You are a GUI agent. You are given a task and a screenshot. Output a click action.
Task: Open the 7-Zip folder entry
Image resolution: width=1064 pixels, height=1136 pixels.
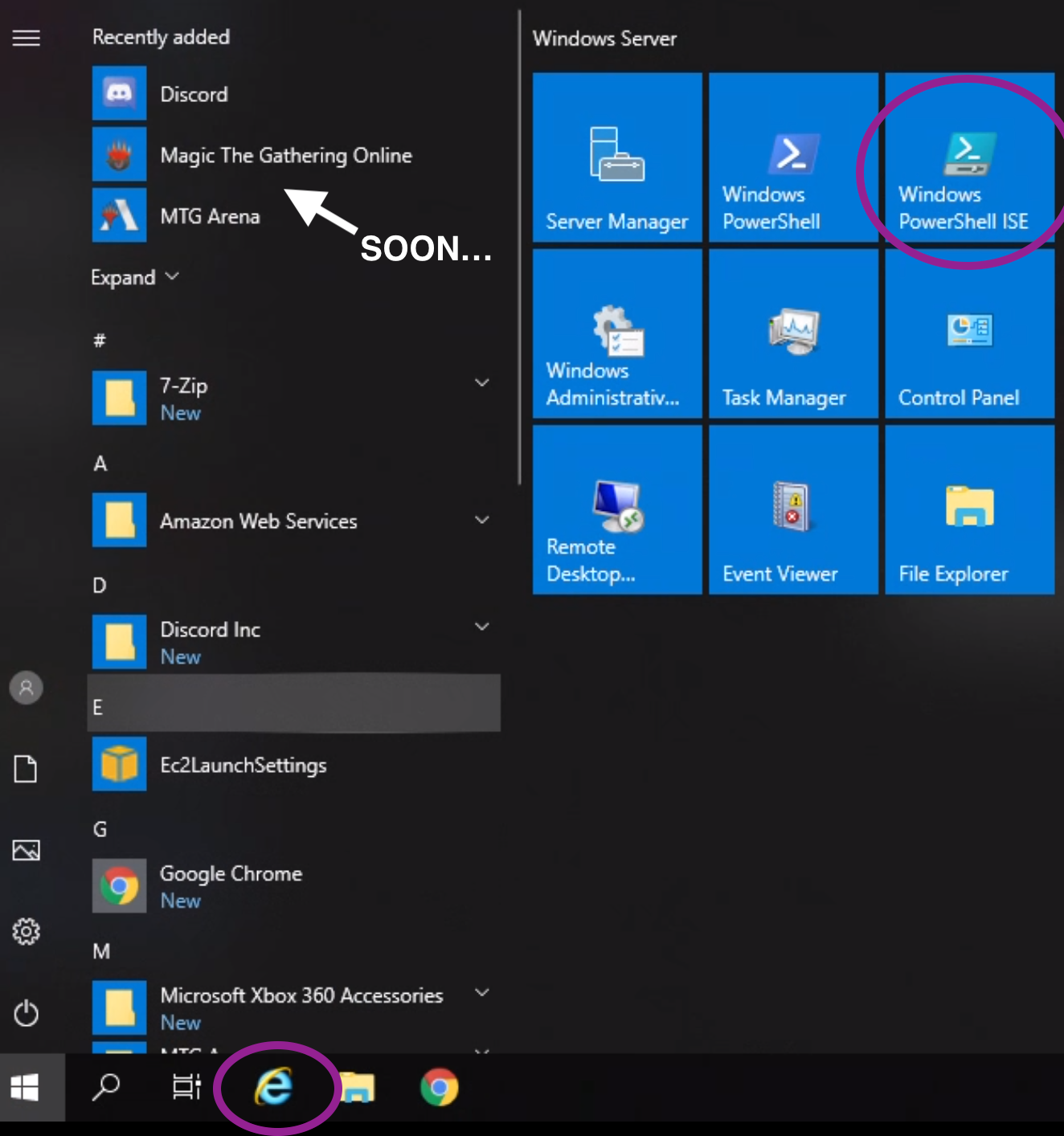(294, 398)
